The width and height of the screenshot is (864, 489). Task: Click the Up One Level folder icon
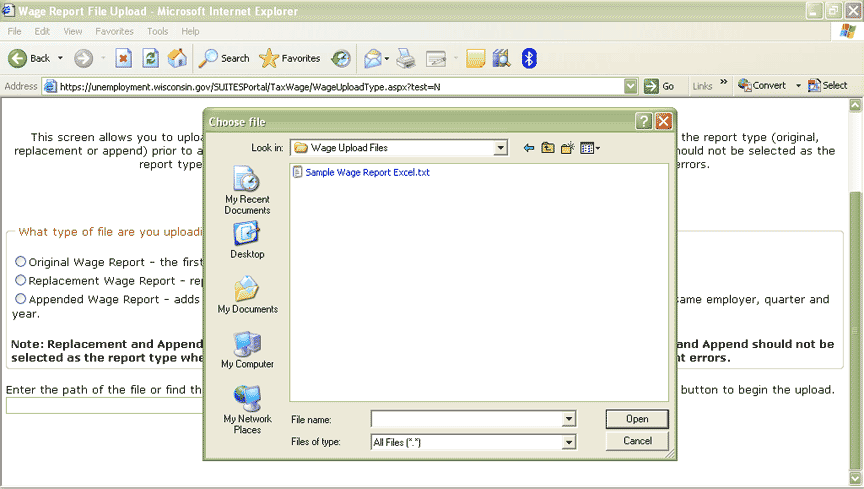(x=548, y=148)
